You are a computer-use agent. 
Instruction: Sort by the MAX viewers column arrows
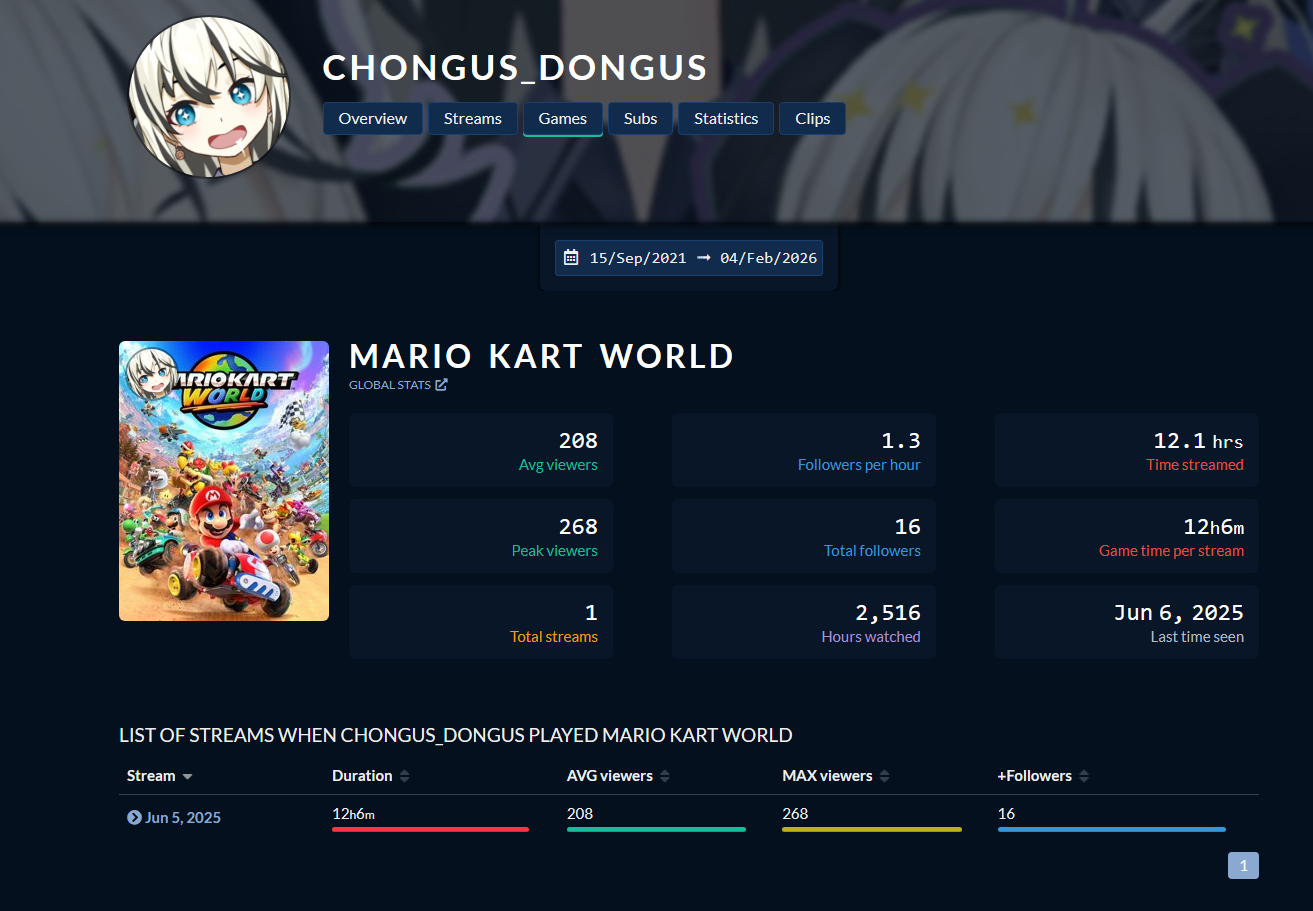(884, 776)
